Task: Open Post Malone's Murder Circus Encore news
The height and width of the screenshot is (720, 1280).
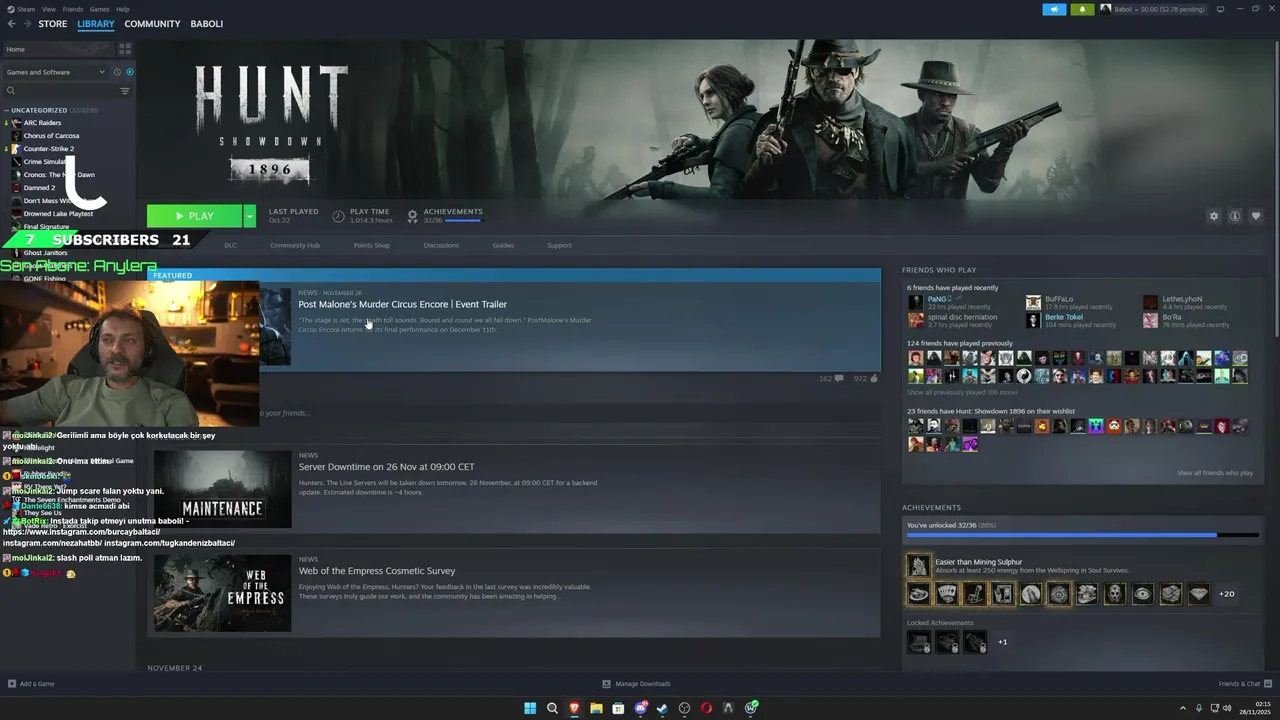Action: point(402,304)
